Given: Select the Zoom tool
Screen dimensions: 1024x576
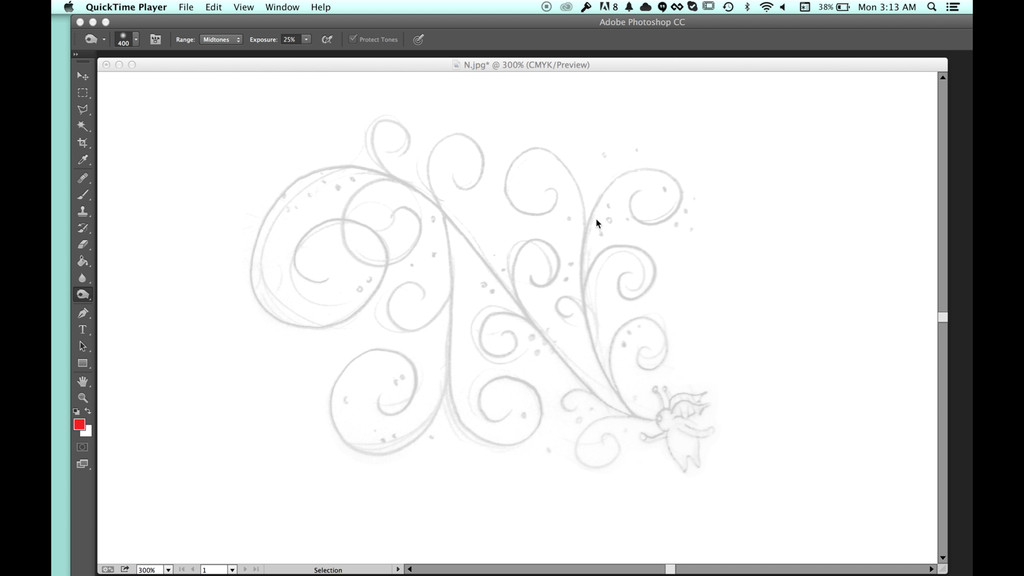Looking at the screenshot, I should pyautogui.click(x=83, y=398).
